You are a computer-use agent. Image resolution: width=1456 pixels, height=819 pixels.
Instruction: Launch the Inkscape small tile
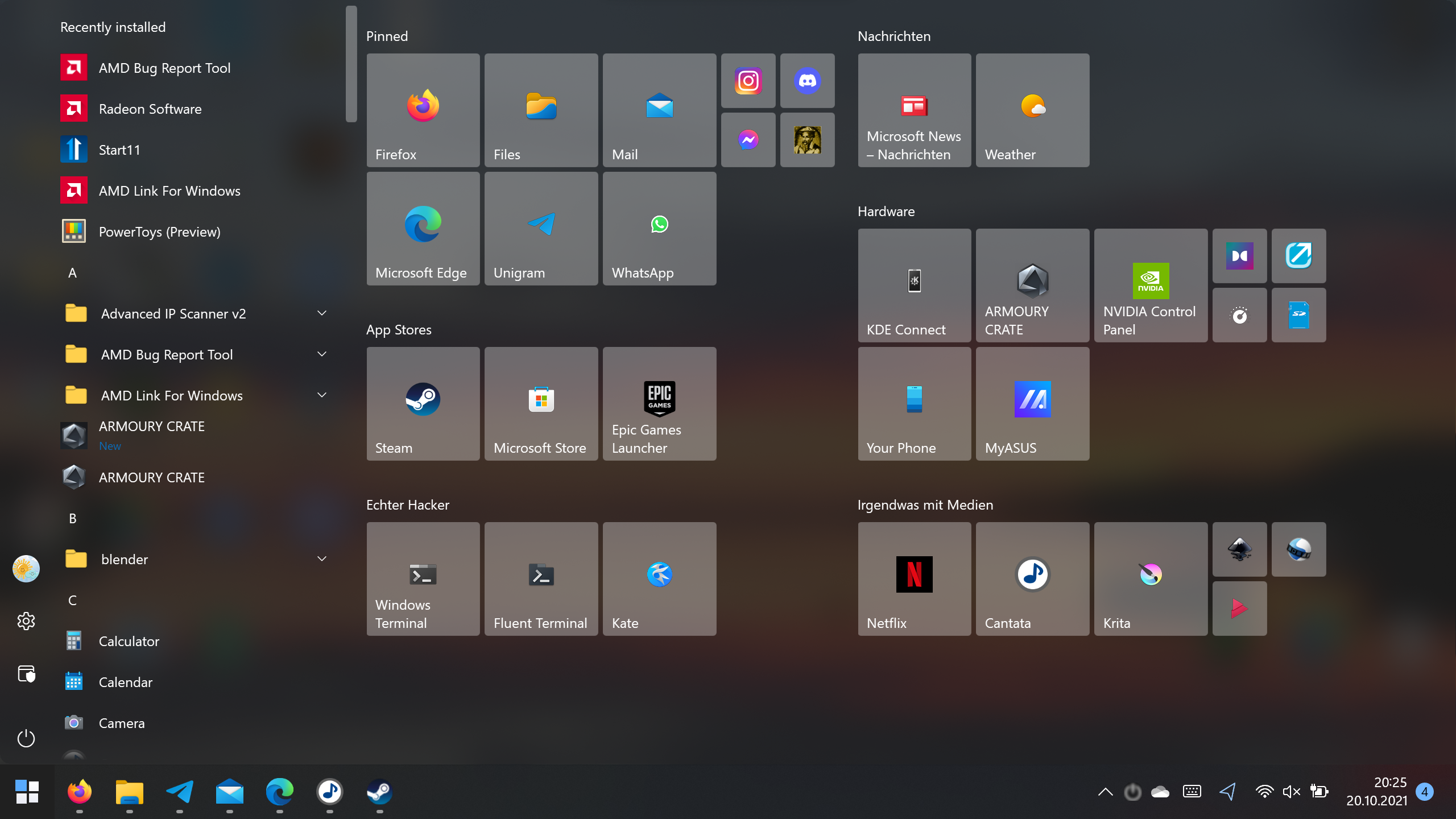coord(1239,549)
